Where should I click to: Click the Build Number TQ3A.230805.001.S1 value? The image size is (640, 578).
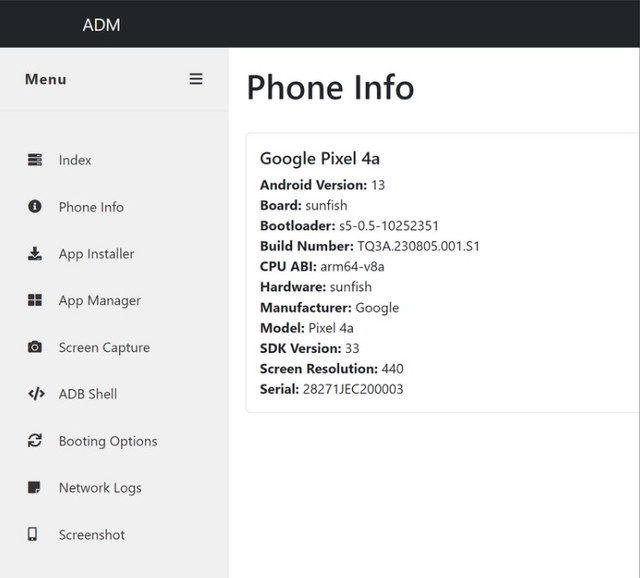pos(419,246)
